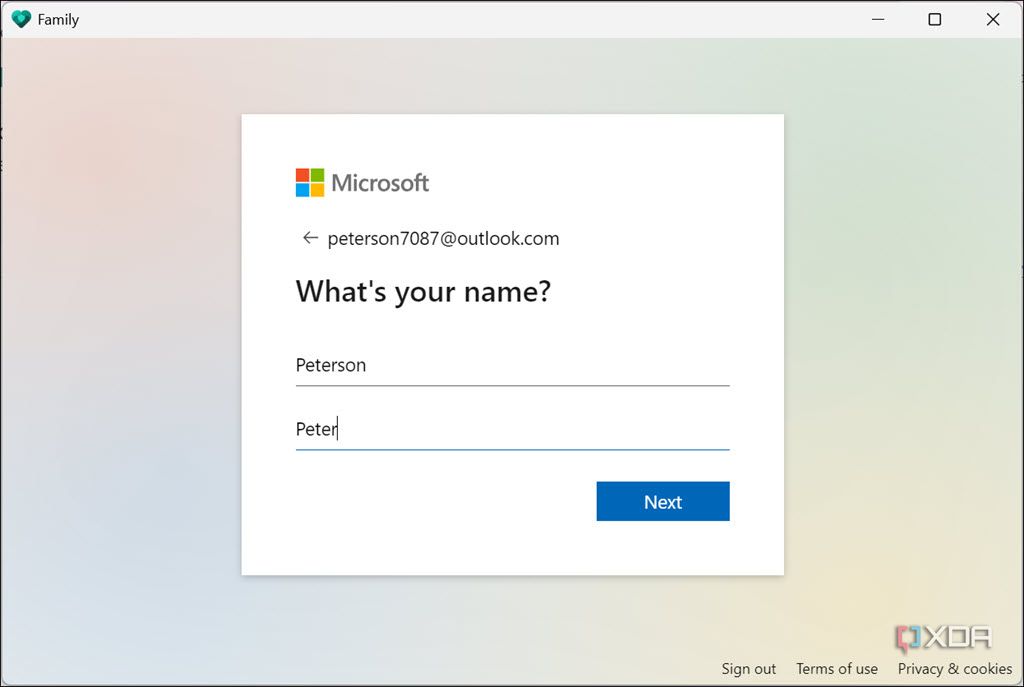Click the yellow square in the Microsoft logo
This screenshot has width=1024, height=687.
coord(319,190)
